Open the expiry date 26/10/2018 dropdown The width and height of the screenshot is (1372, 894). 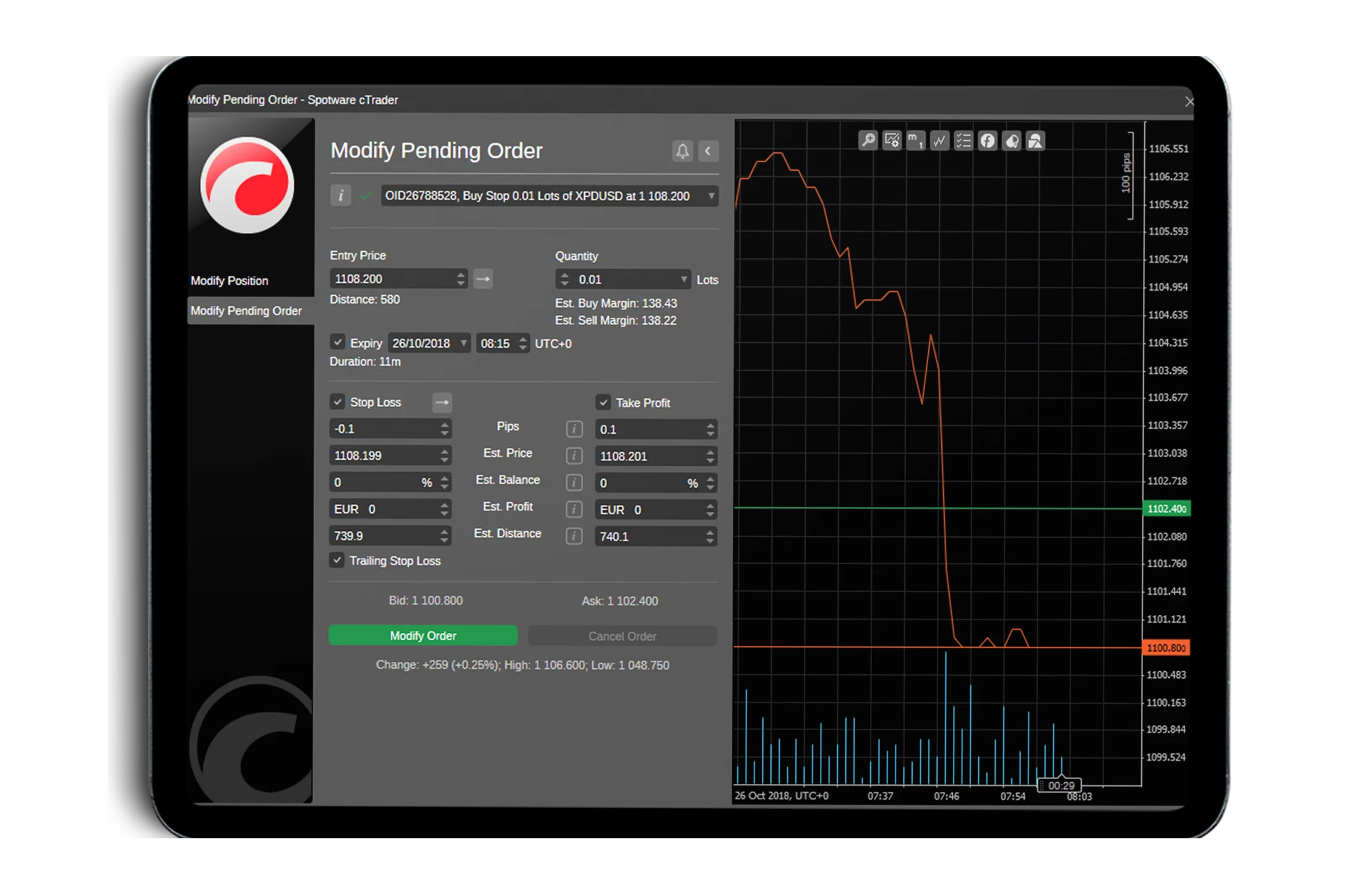tap(463, 343)
